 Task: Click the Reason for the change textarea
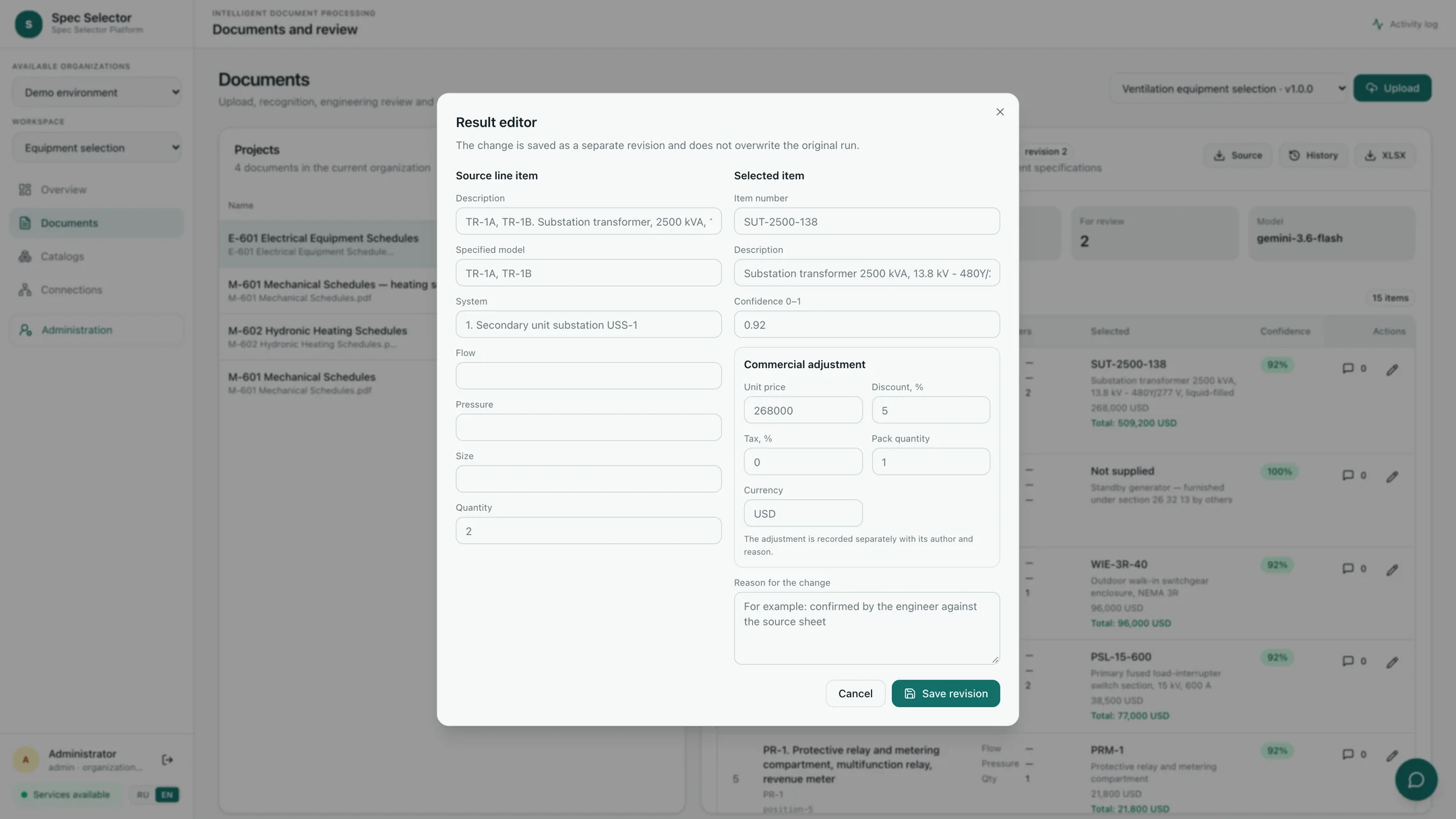point(866,628)
